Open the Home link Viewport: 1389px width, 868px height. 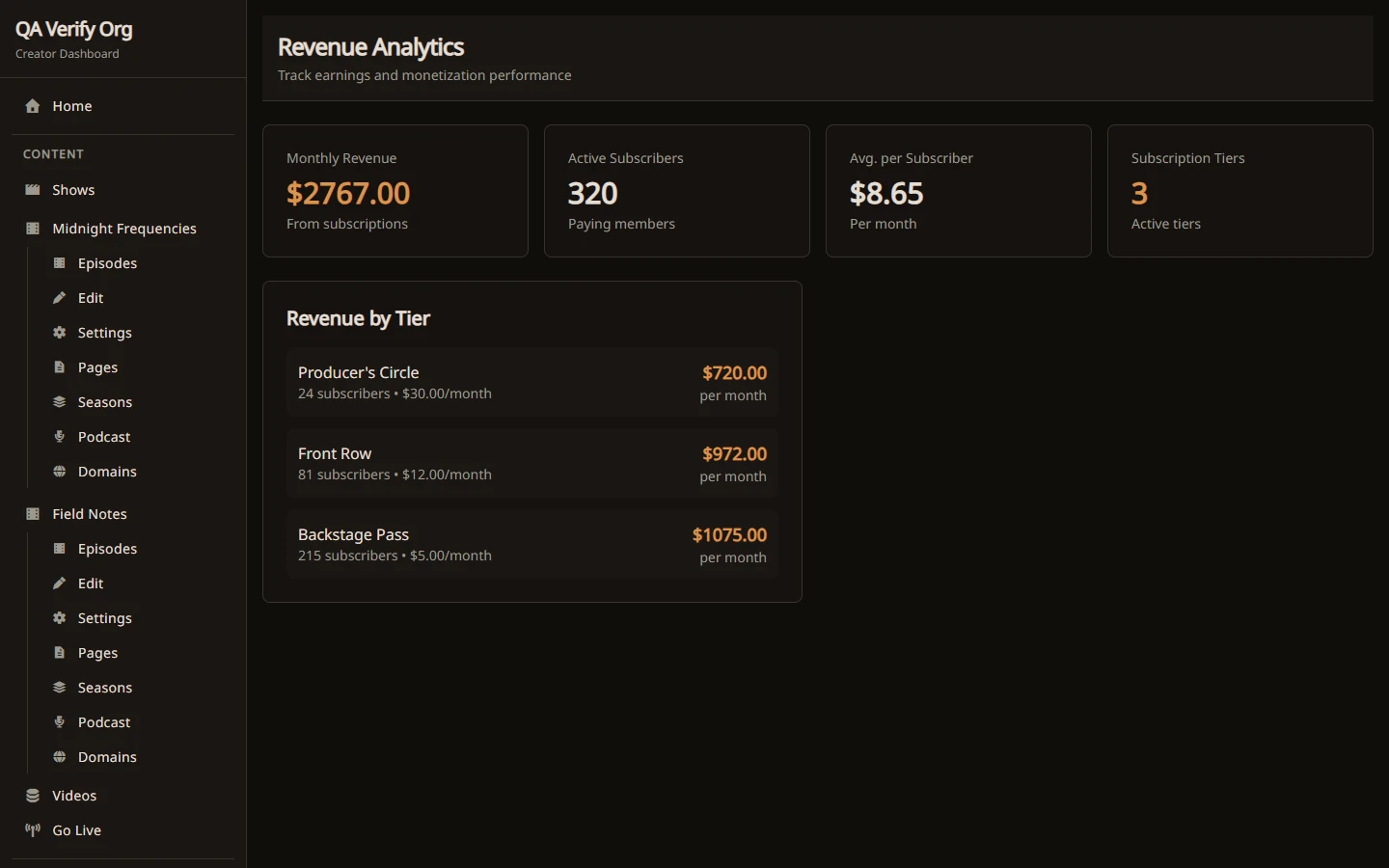coord(123,106)
